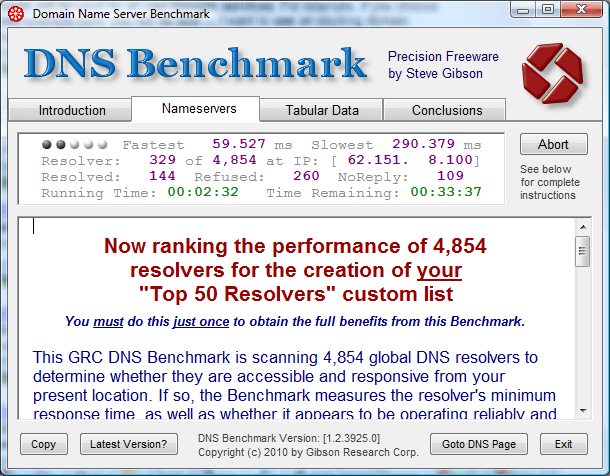Image resolution: width=610 pixels, height=476 pixels.
Task: Maximize the benchmark window
Action: (548, 10)
